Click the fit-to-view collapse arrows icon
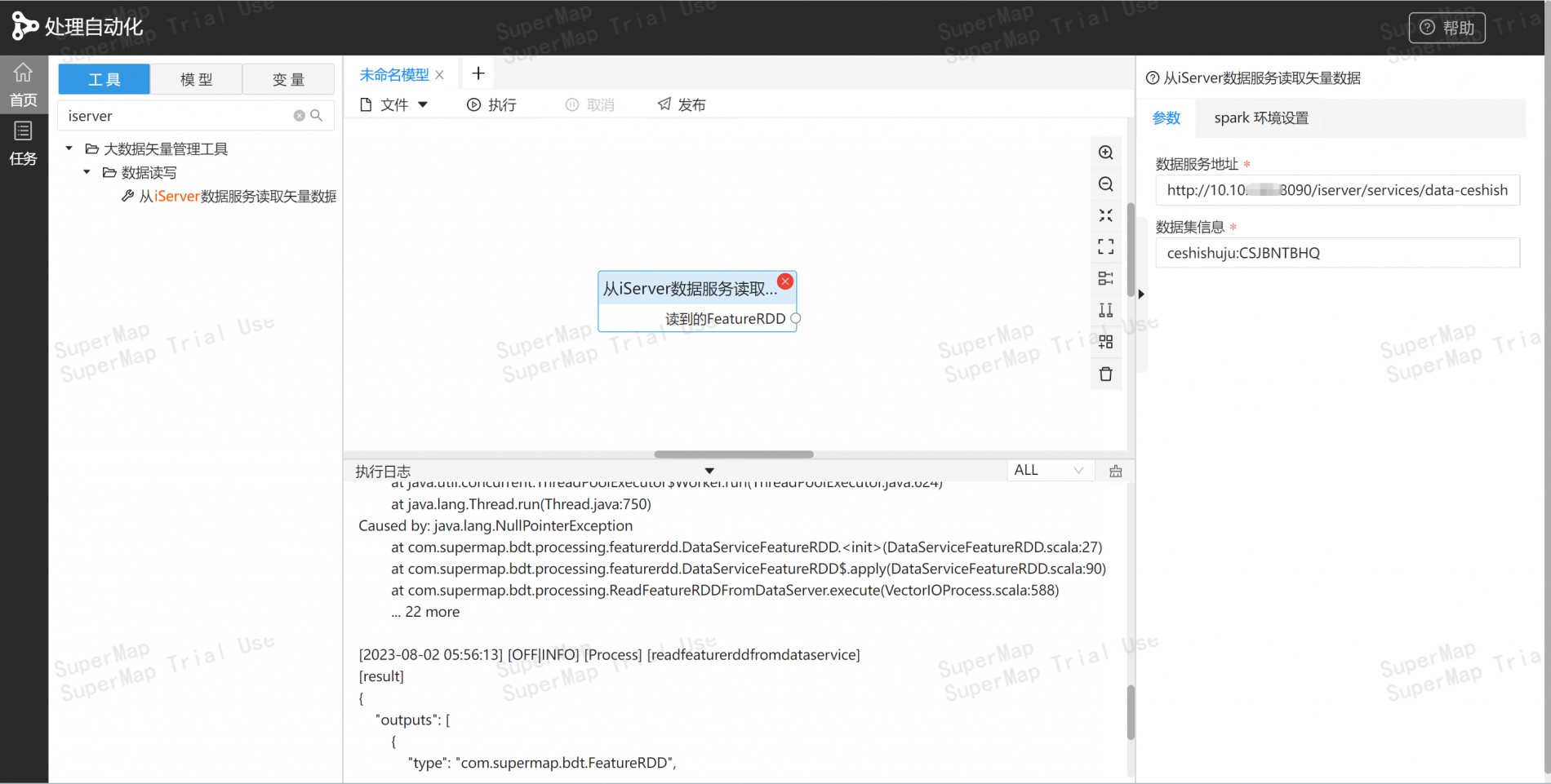 (x=1105, y=215)
